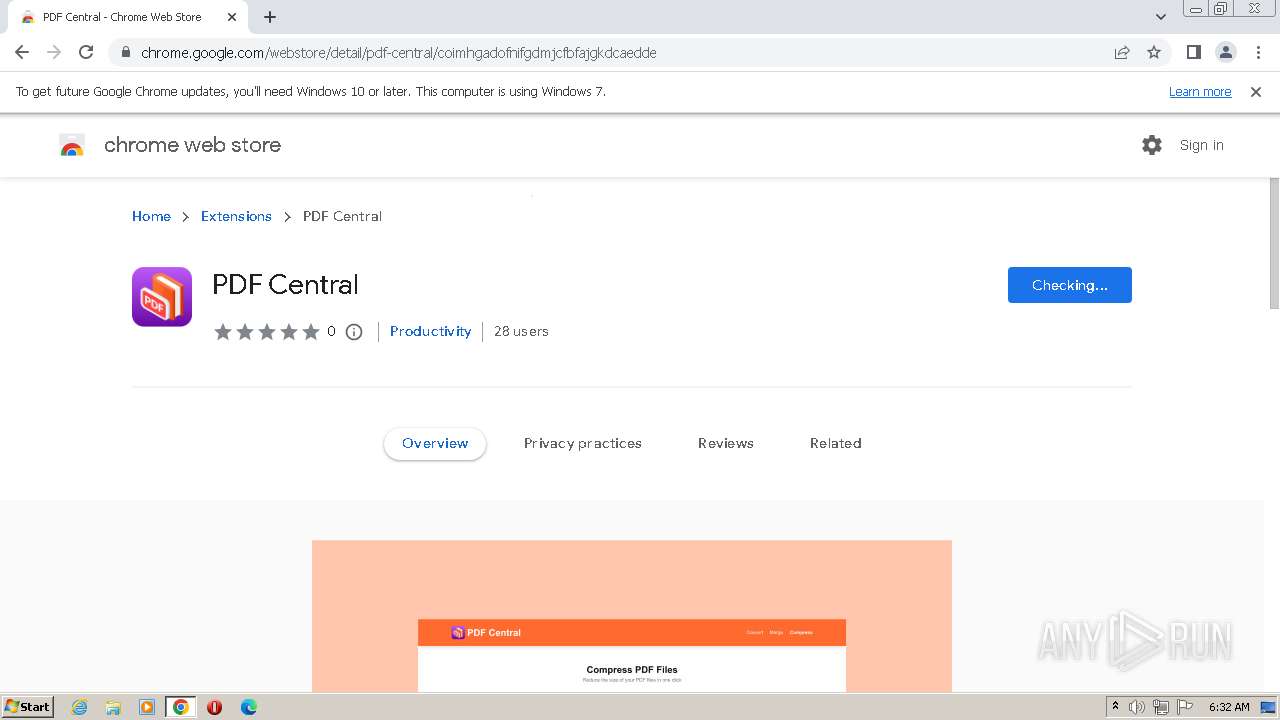Open the Chrome three-dot menu
Screen dimensions: 1280x720
point(1258,52)
